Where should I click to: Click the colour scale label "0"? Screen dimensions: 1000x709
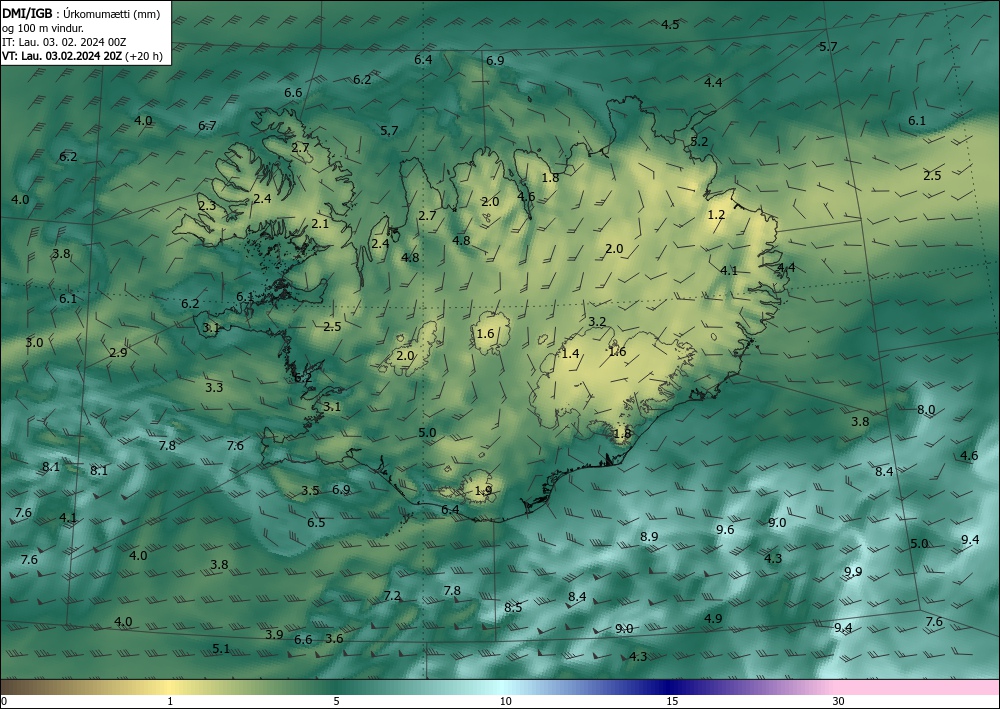[x=4, y=701]
